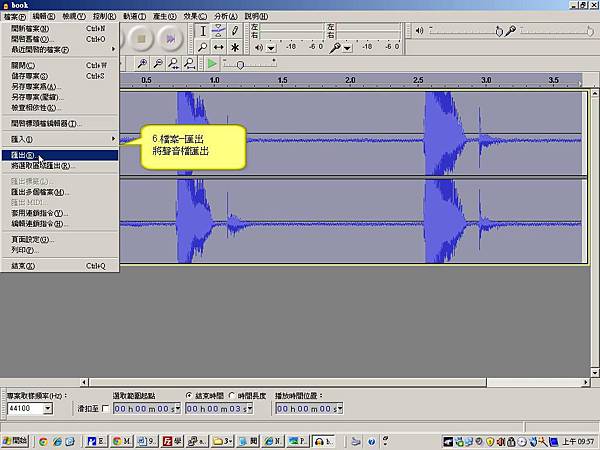600x450 pixels.
Task: Click the Stop playback button
Action: point(140,38)
